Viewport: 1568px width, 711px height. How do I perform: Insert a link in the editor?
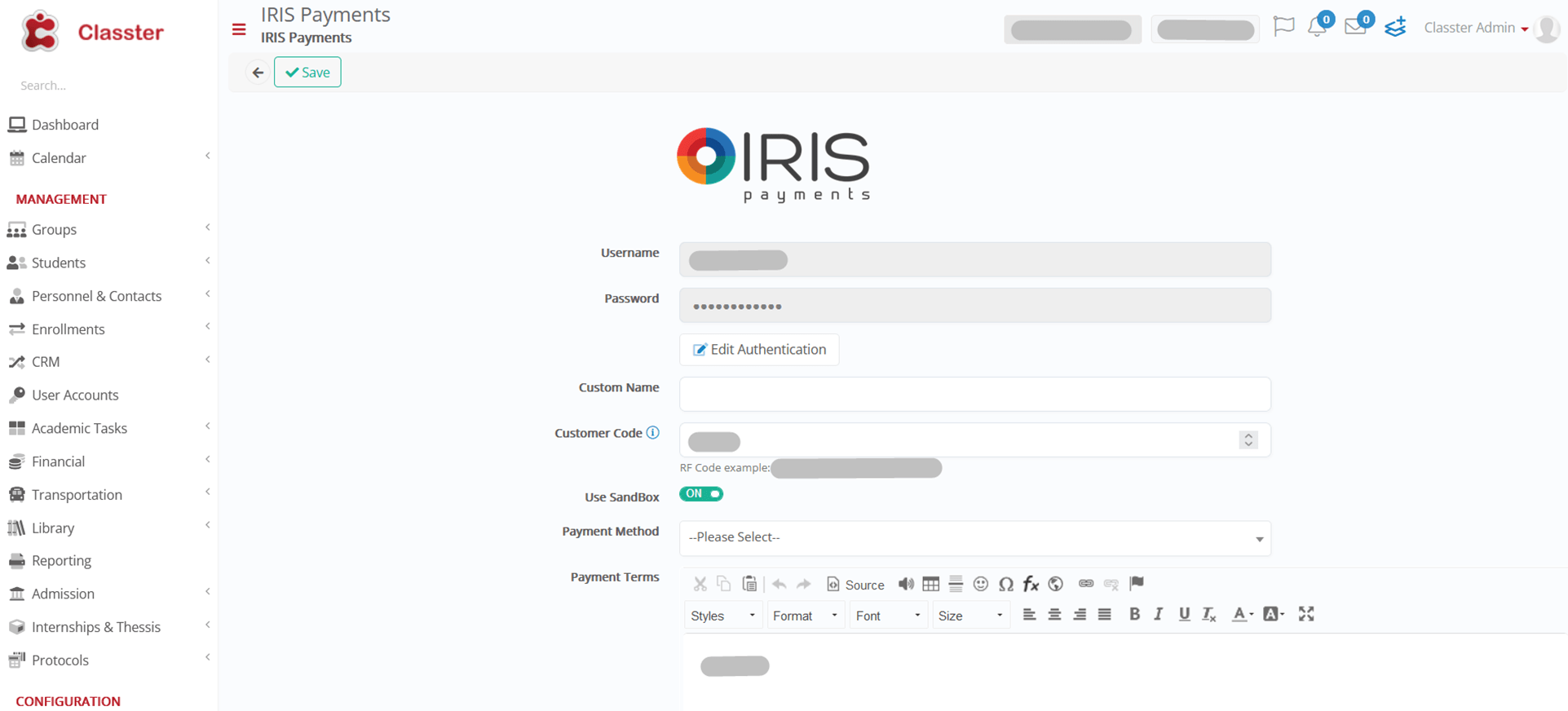pos(1086,584)
